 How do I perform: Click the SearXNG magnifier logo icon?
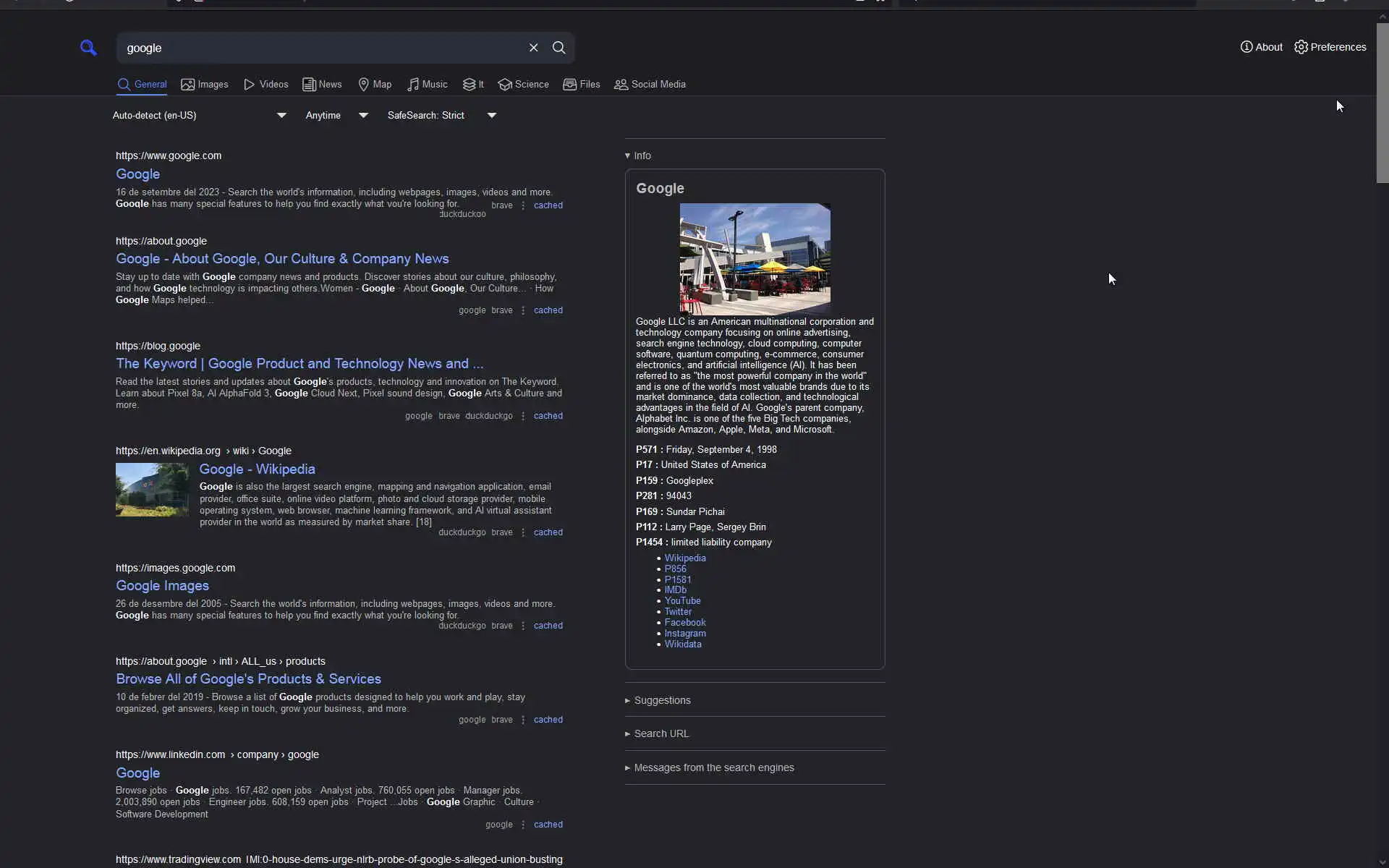coord(88,48)
